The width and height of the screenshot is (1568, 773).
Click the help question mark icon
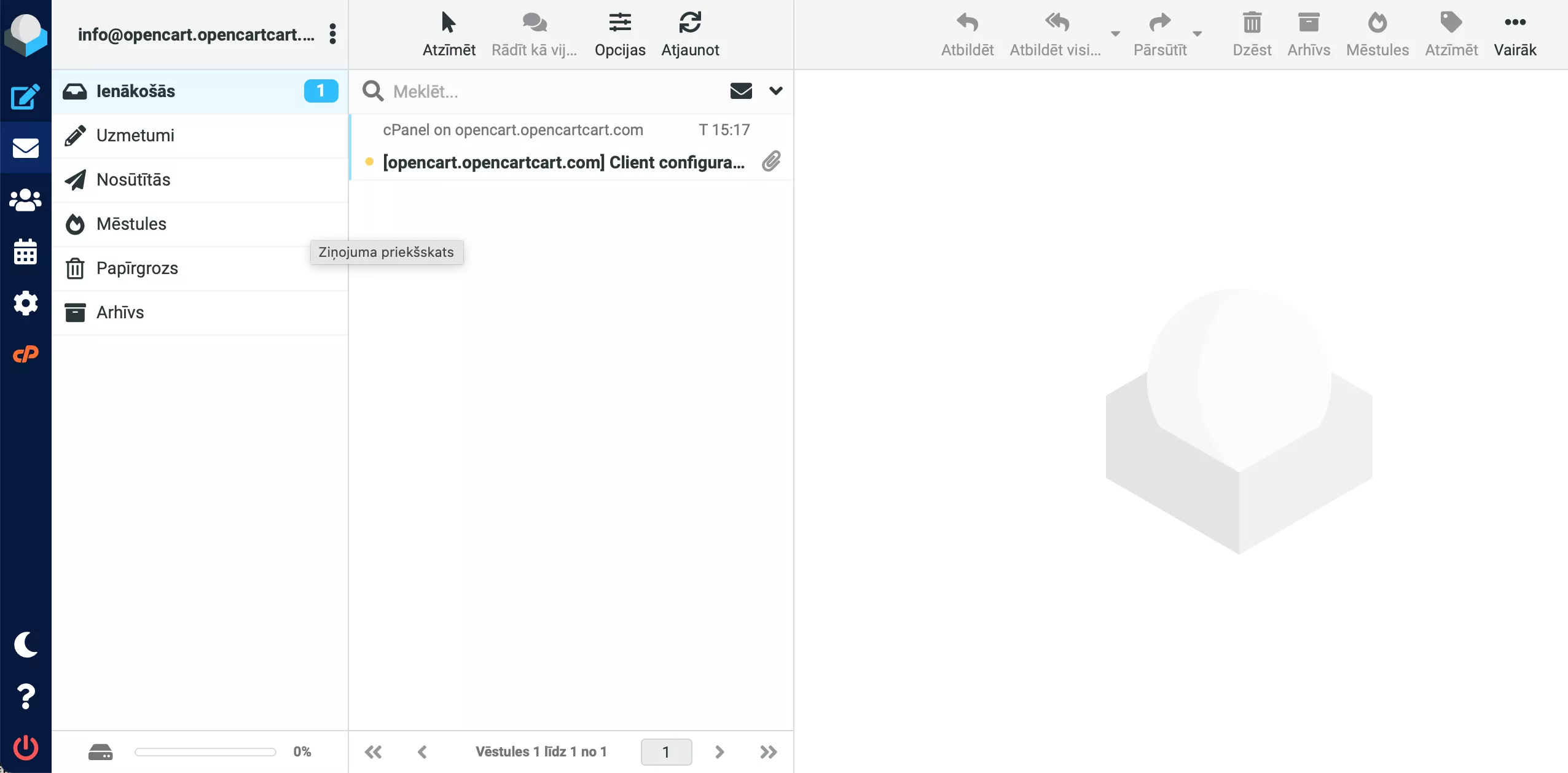[25, 696]
